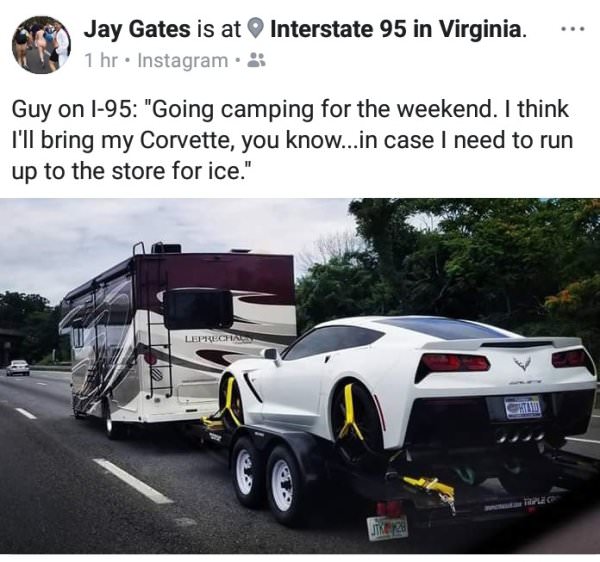Click the location pin icon
This screenshot has width=600, height=562.
tap(254, 29)
